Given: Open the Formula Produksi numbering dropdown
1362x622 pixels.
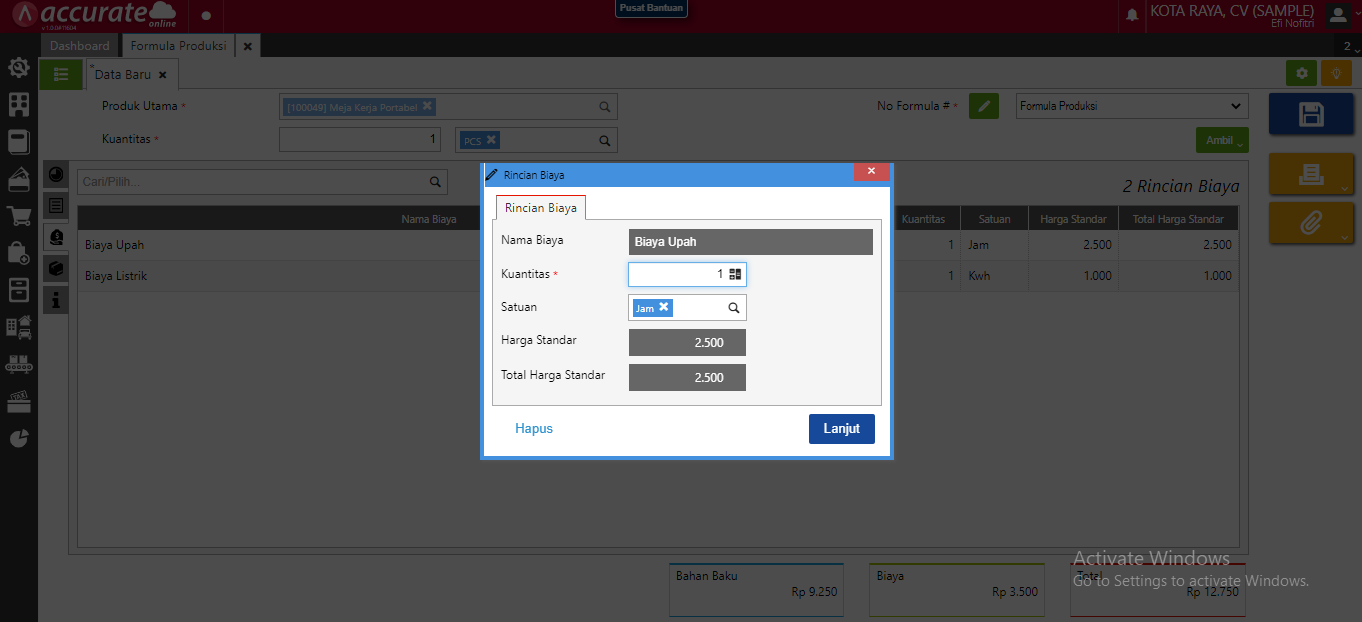Looking at the screenshot, I should [x=1132, y=106].
